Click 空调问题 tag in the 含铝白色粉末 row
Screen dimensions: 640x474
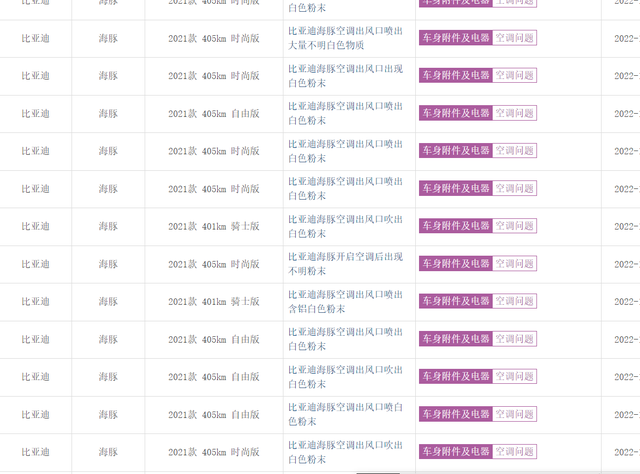point(515,301)
